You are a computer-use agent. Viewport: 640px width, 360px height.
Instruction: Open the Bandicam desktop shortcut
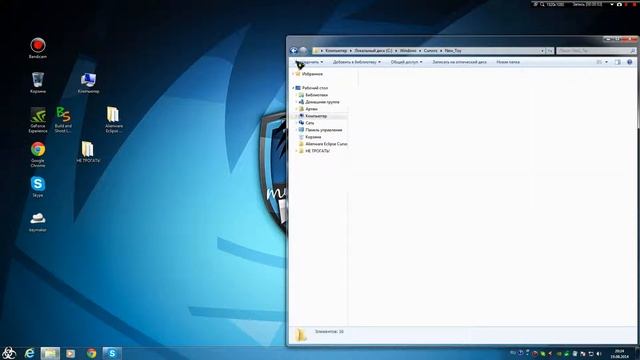(38, 48)
